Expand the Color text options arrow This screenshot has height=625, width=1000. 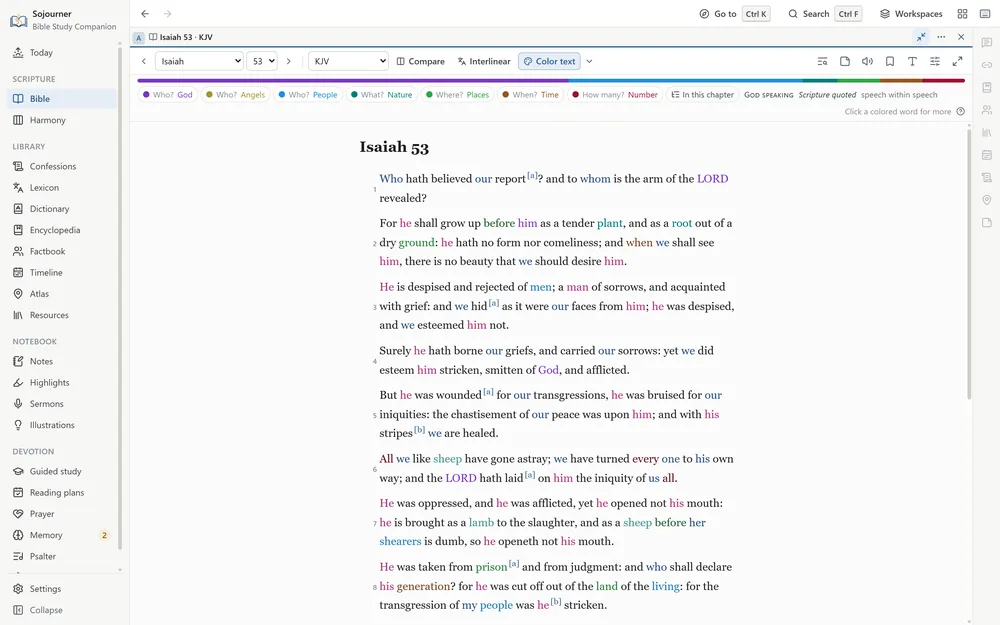(x=589, y=61)
